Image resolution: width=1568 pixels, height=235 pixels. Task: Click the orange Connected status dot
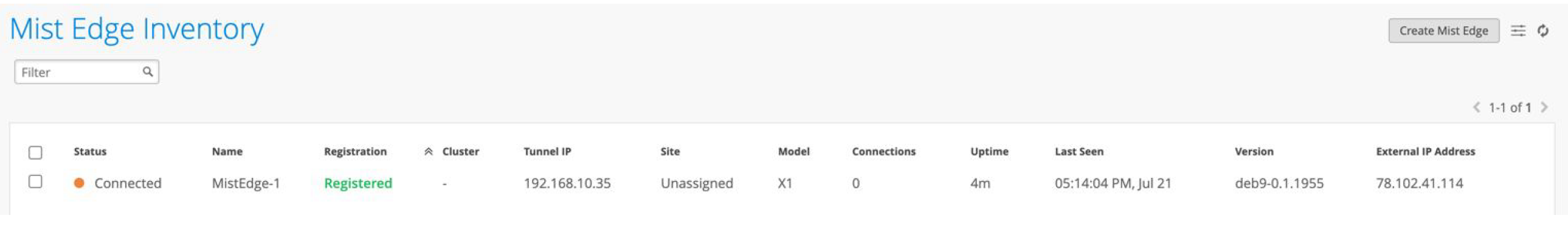79,183
